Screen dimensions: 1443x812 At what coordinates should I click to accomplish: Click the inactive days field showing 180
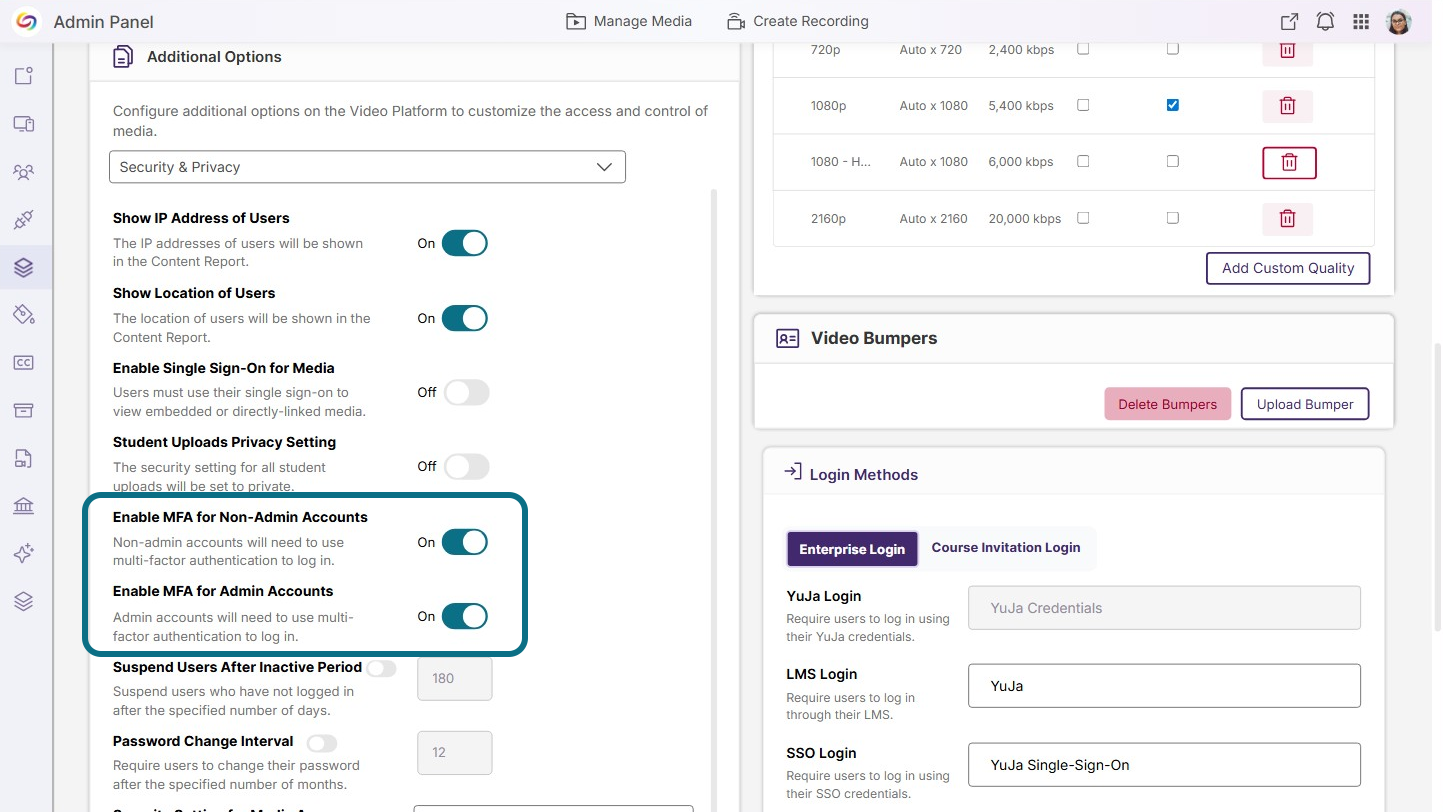pos(455,678)
